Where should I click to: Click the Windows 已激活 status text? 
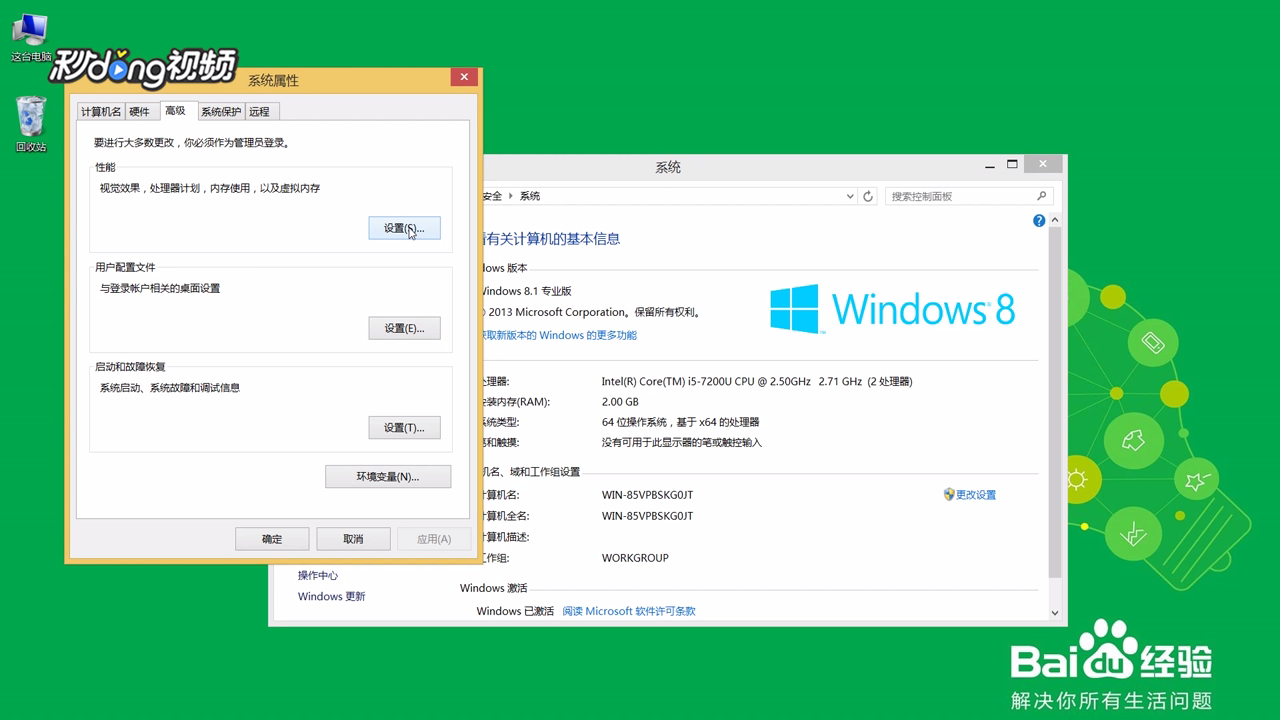pyautogui.click(x=515, y=611)
